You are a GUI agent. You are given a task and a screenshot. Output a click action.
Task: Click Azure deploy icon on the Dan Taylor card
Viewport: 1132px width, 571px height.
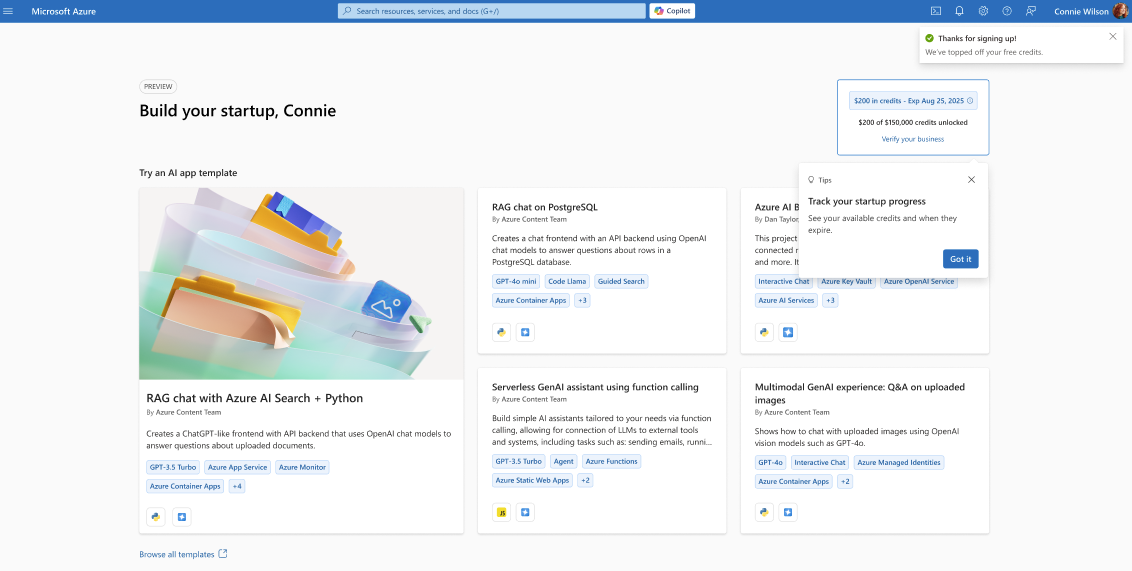click(788, 332)
